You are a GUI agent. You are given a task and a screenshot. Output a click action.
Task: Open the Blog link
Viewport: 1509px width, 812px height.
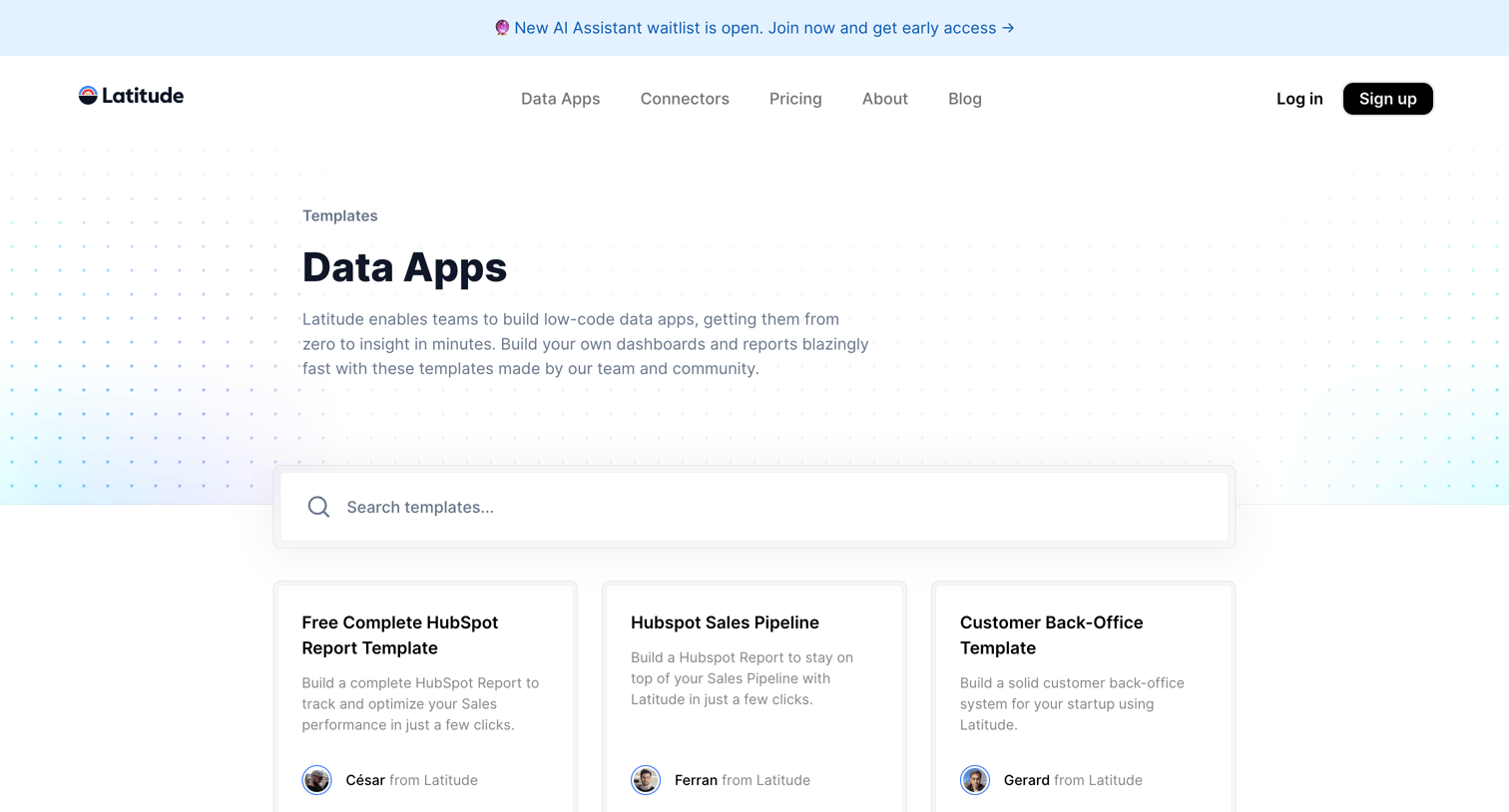click(965, 99)
